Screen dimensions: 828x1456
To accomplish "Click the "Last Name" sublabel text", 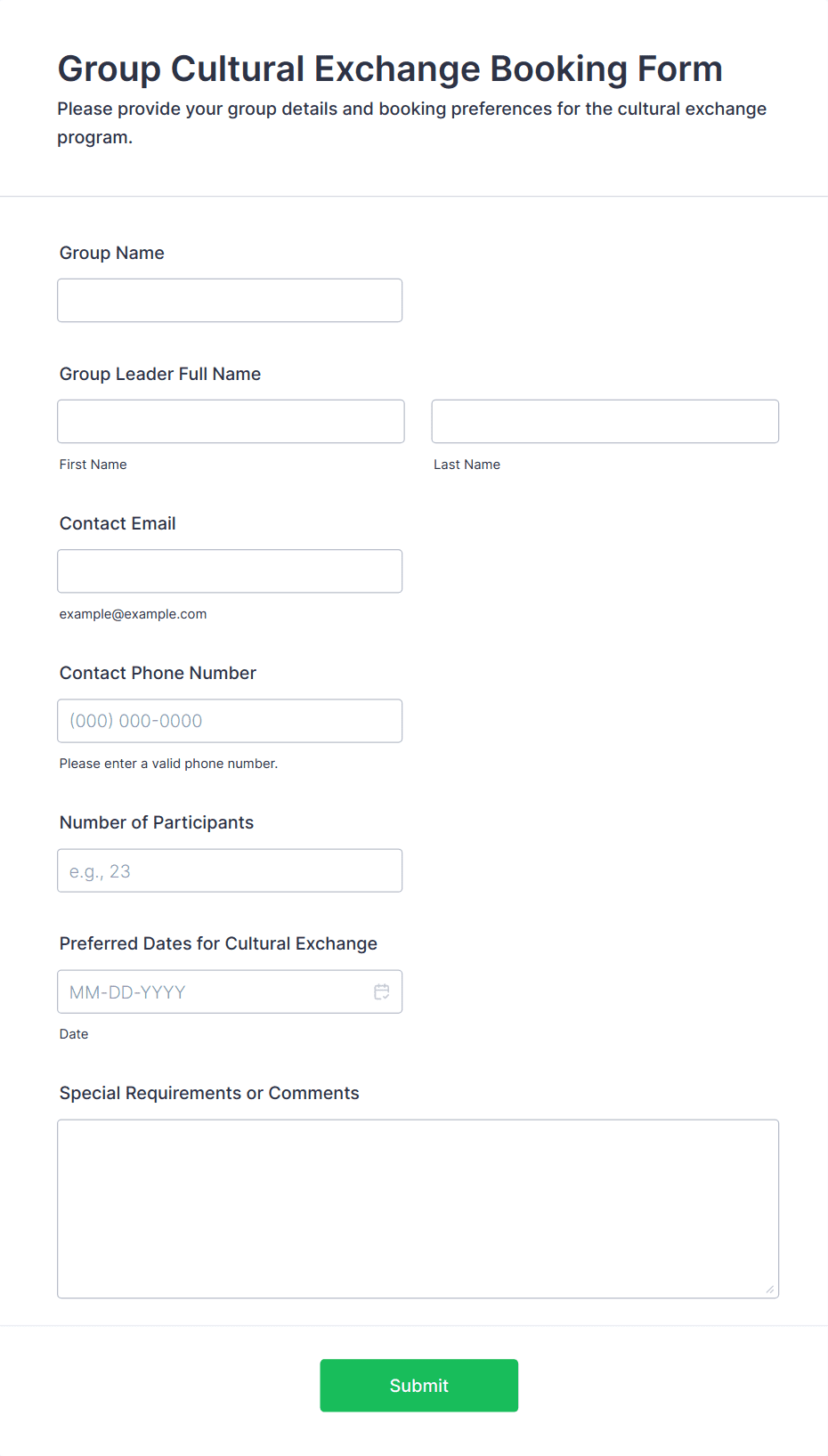I will tap(467, 465).
